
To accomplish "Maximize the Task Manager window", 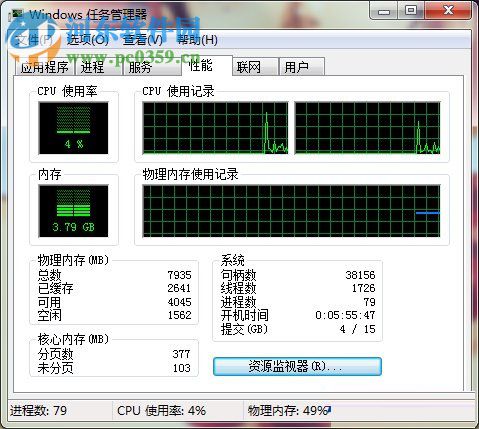I will [x=411, y=11].
